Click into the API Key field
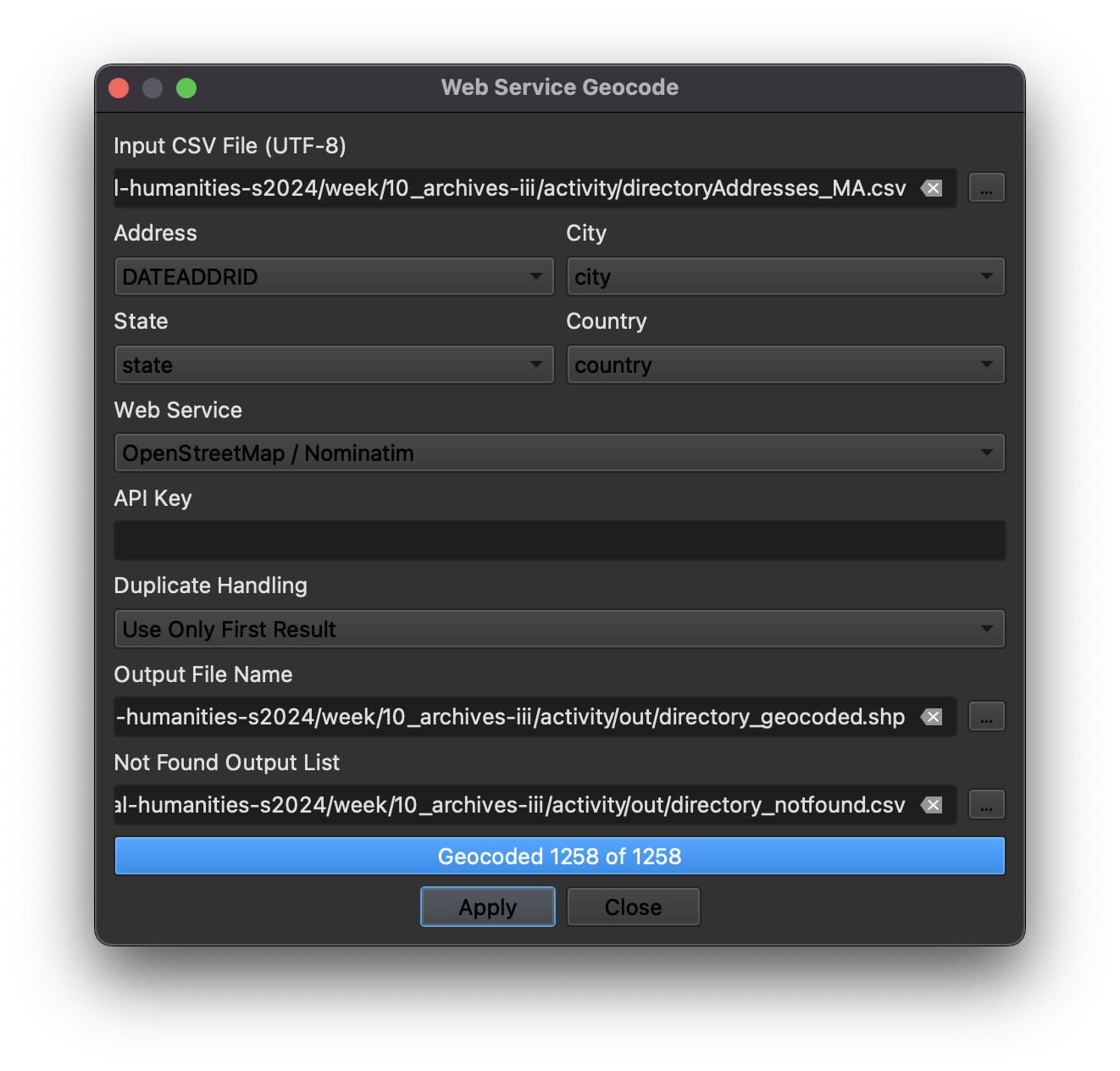 pyautogui.click(x=559, y=541)
